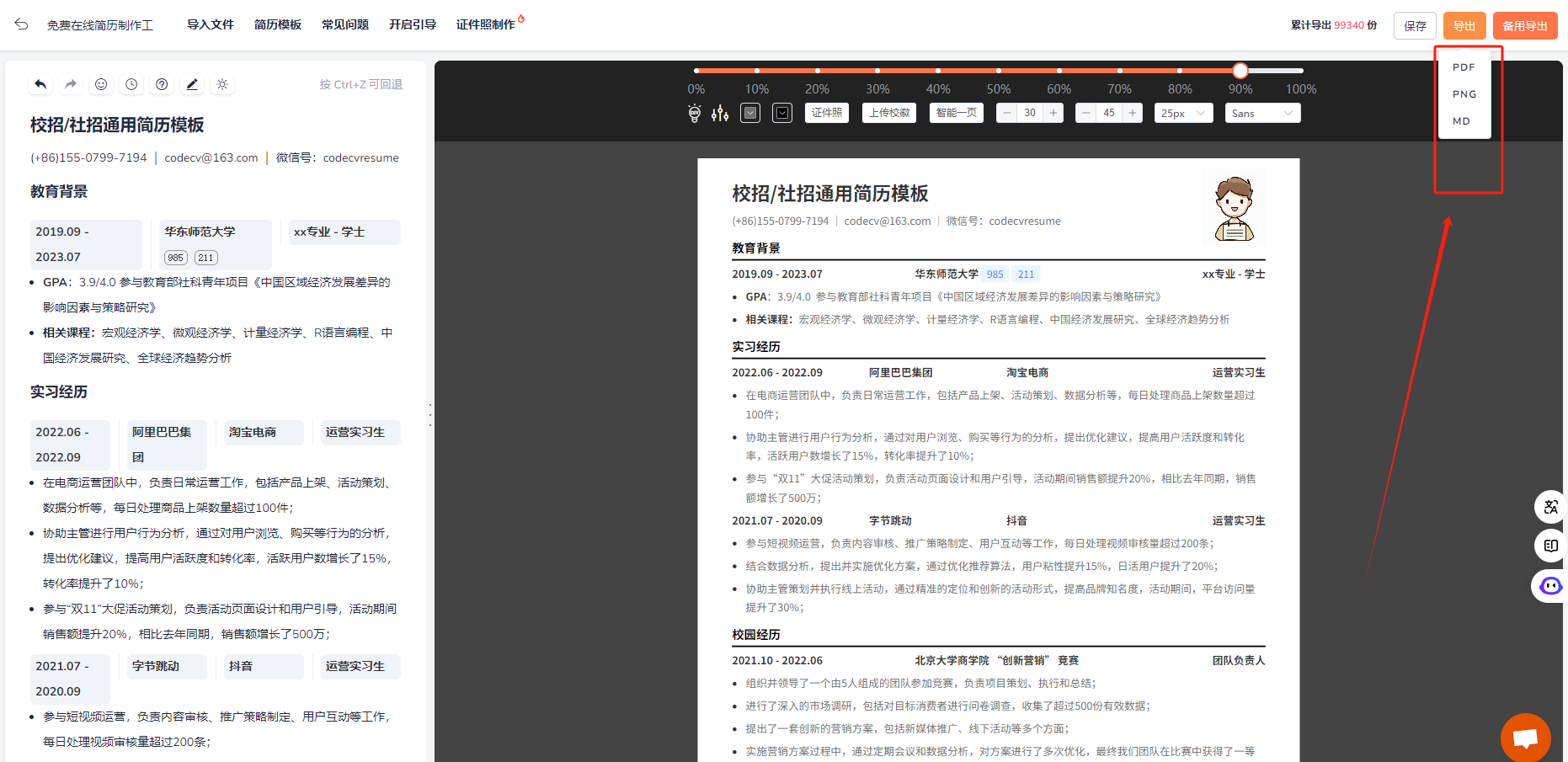Click the zoom slider handle at 90%
Viewport: 1568px width, 762px height.
1240,71
